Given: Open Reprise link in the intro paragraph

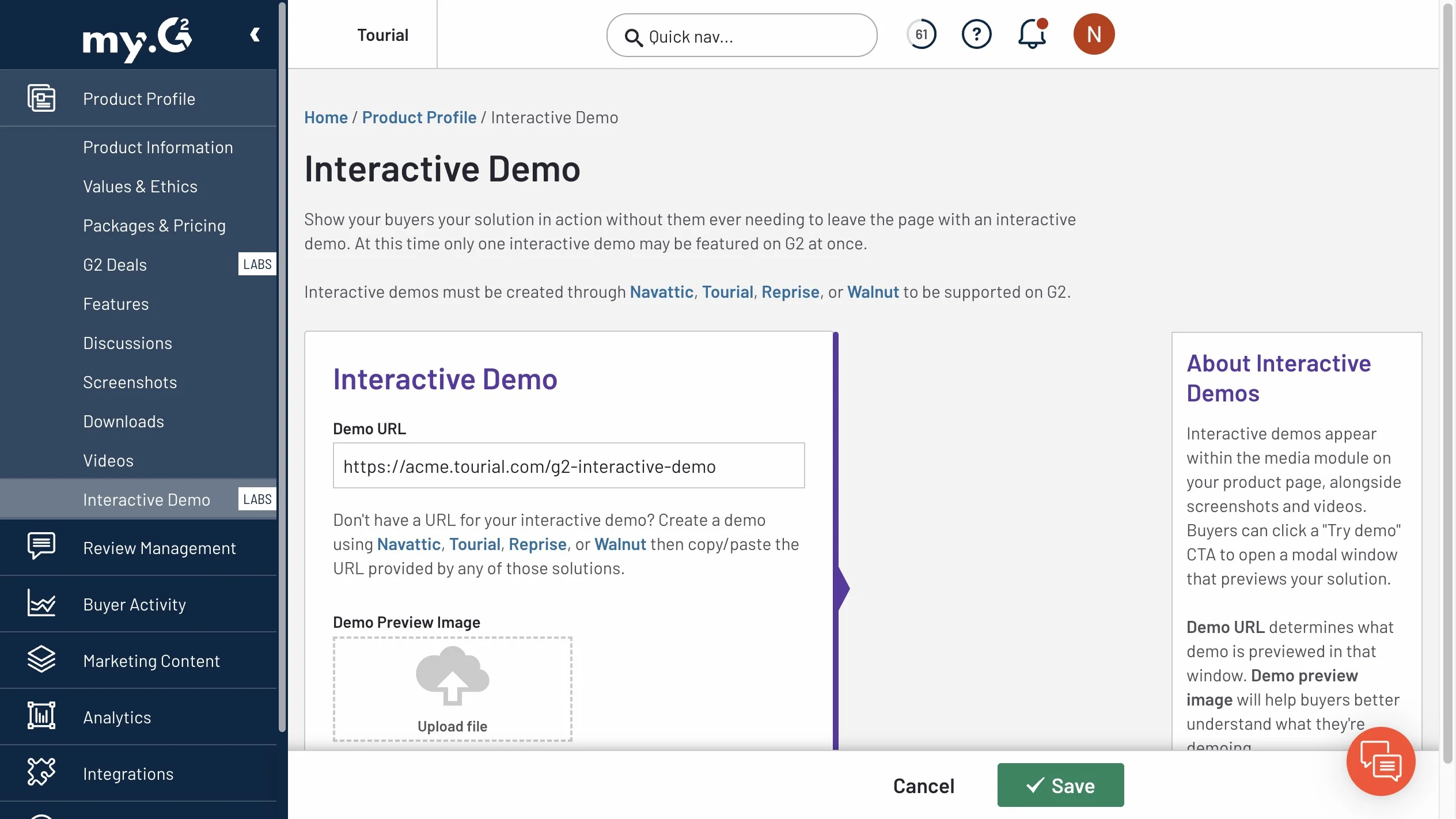Looking at the screenshot, I should coord(790,292).
